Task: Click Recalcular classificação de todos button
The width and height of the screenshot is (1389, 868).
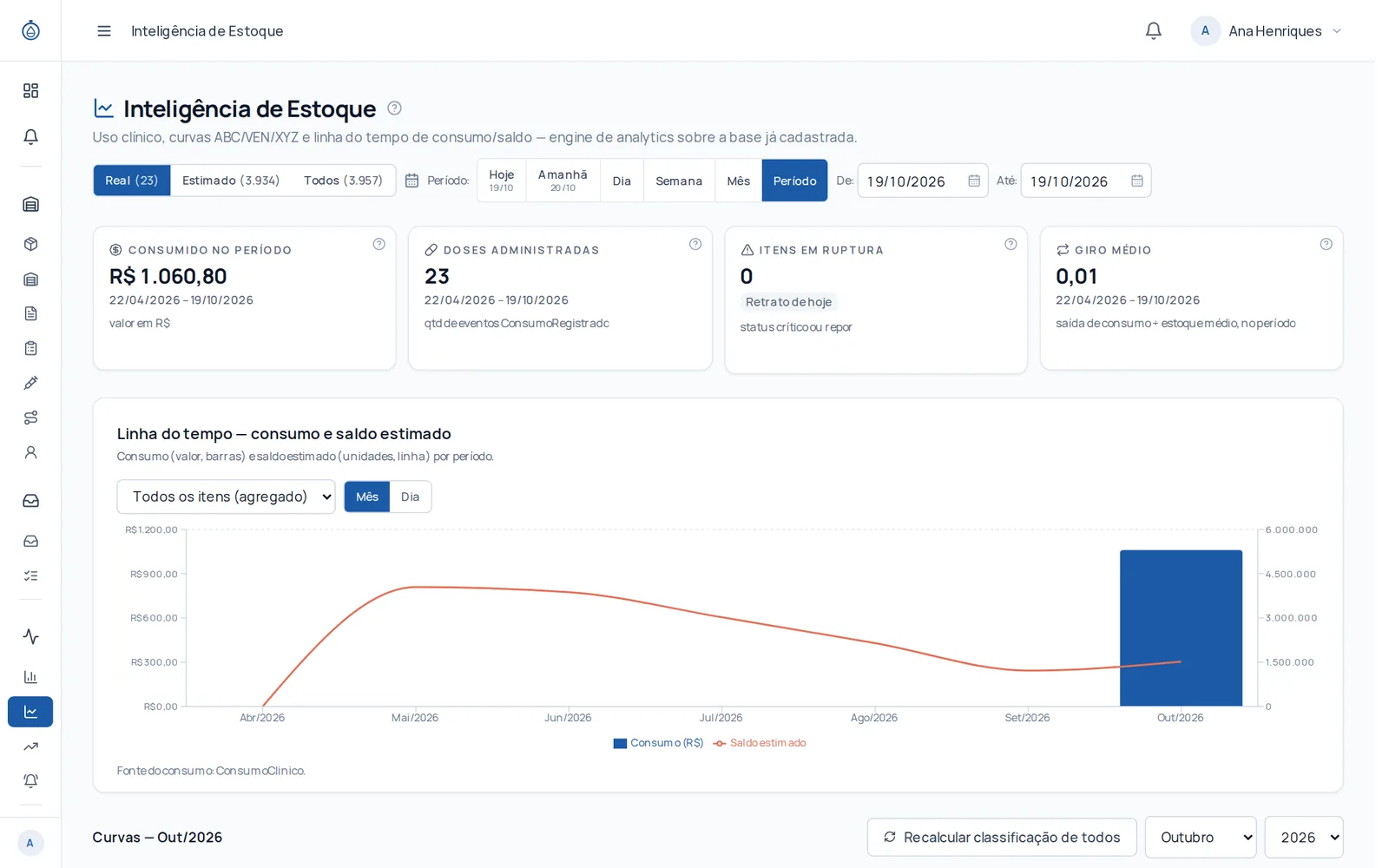Action: click(x=1002, y=837)
